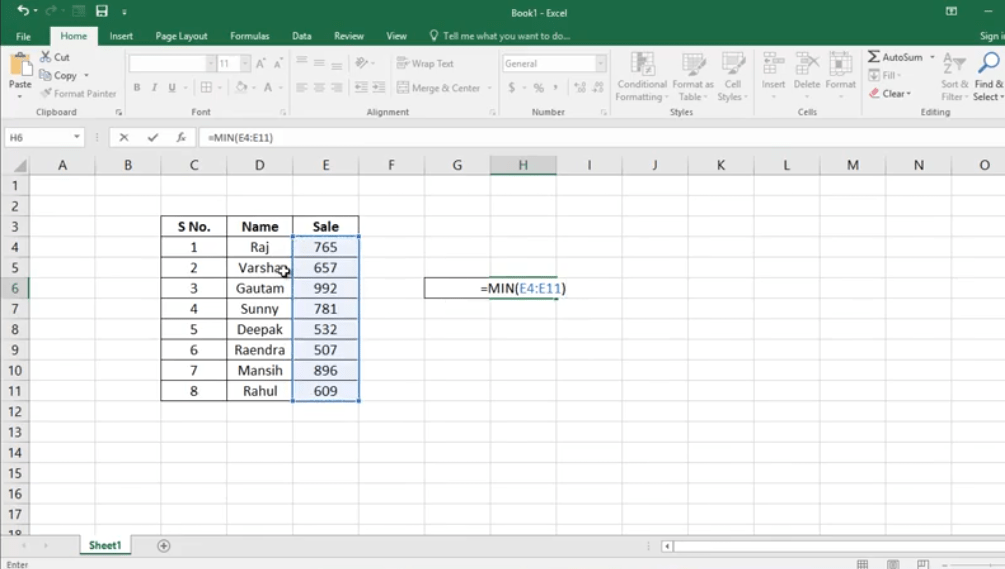The width and height of the screenshot is (1005, 569).
Task: Toggle Wrap Text option
Action: click(425, 63)
